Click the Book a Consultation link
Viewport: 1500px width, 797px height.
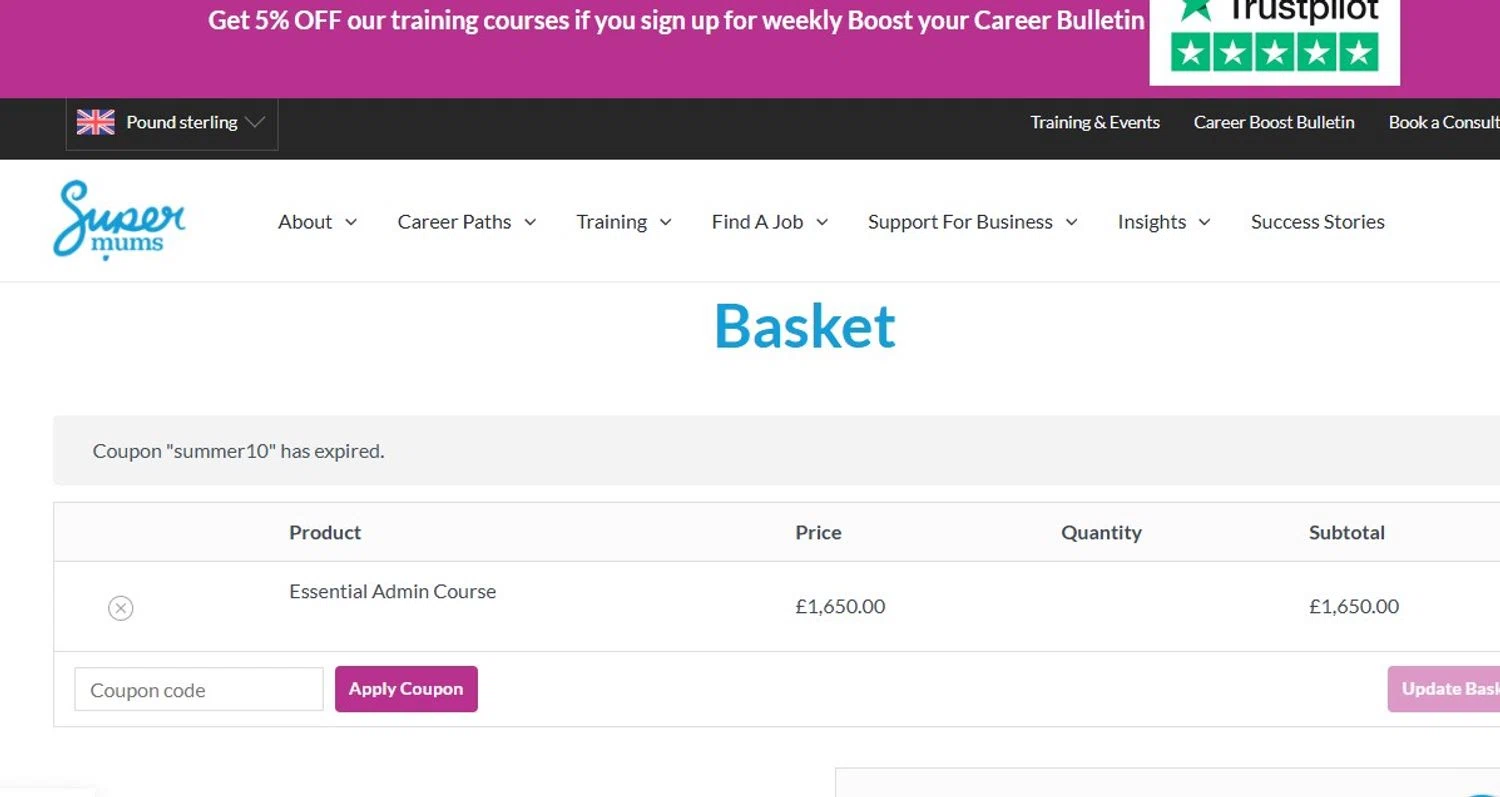pyautogui.click(x=1443, y=123)
